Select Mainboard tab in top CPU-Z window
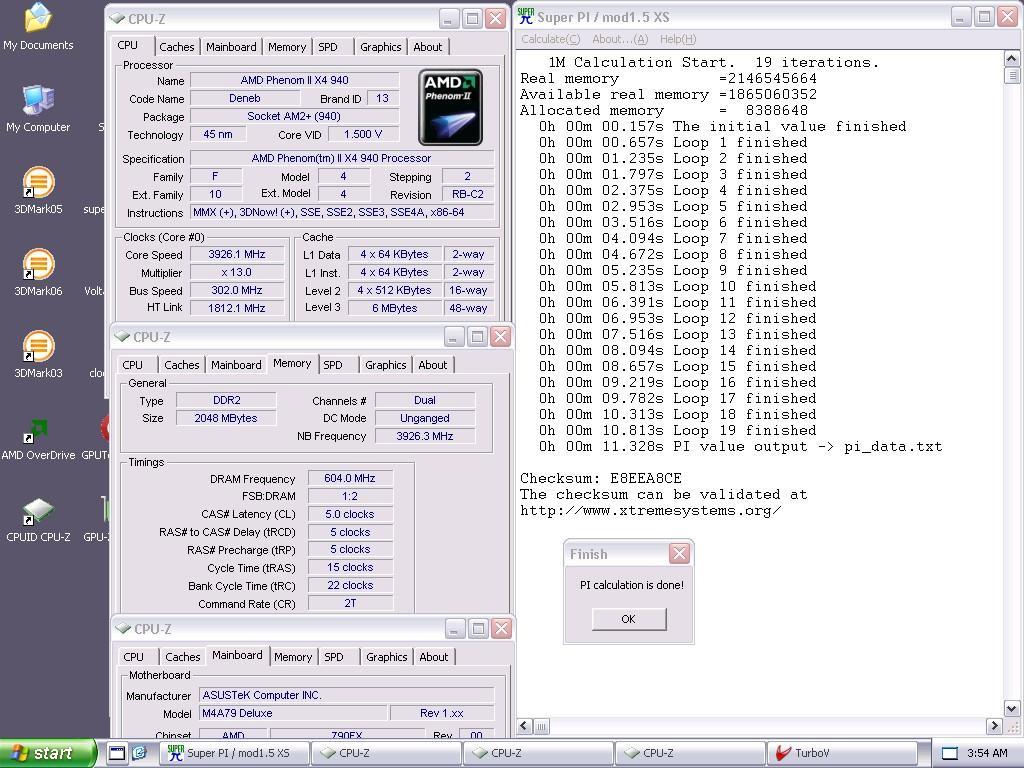Screen dimensions: 1024x768 231,47
